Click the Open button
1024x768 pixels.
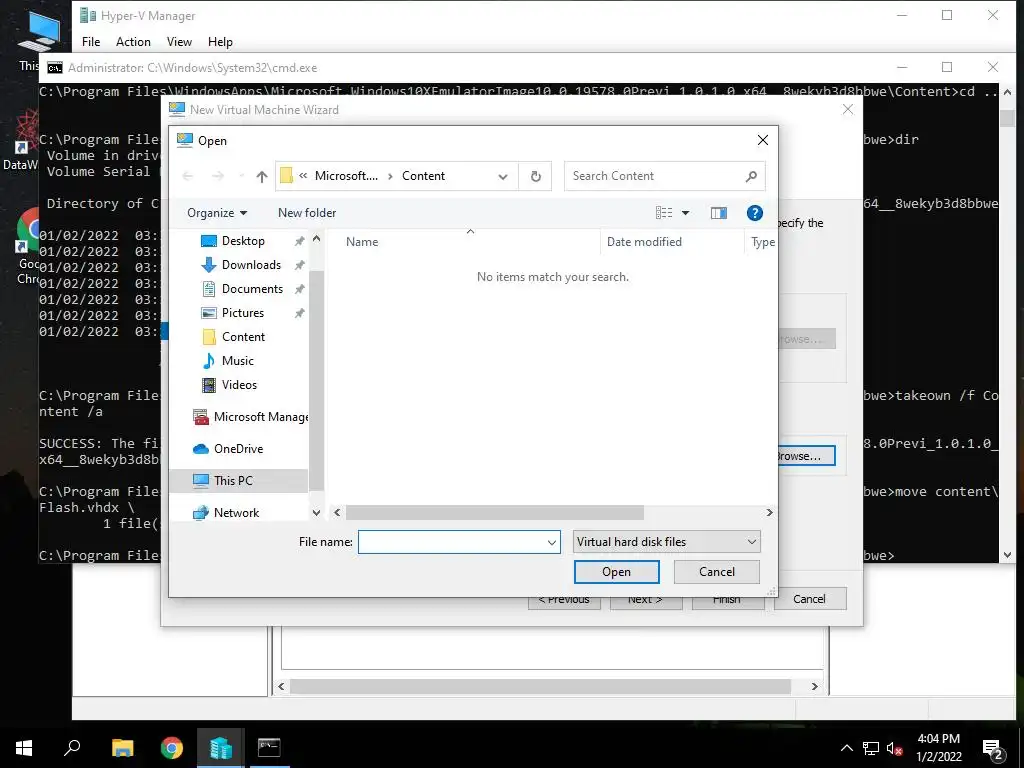coord(616,572)
